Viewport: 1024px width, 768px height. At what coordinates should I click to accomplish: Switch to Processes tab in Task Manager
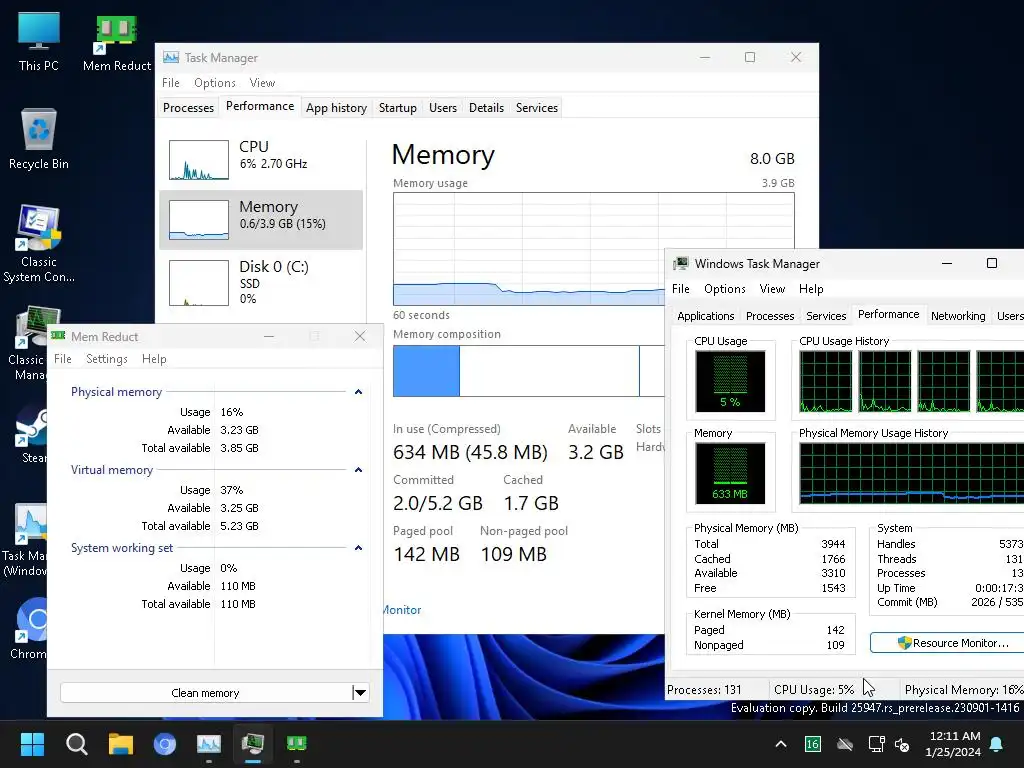[x=188, y=108]
